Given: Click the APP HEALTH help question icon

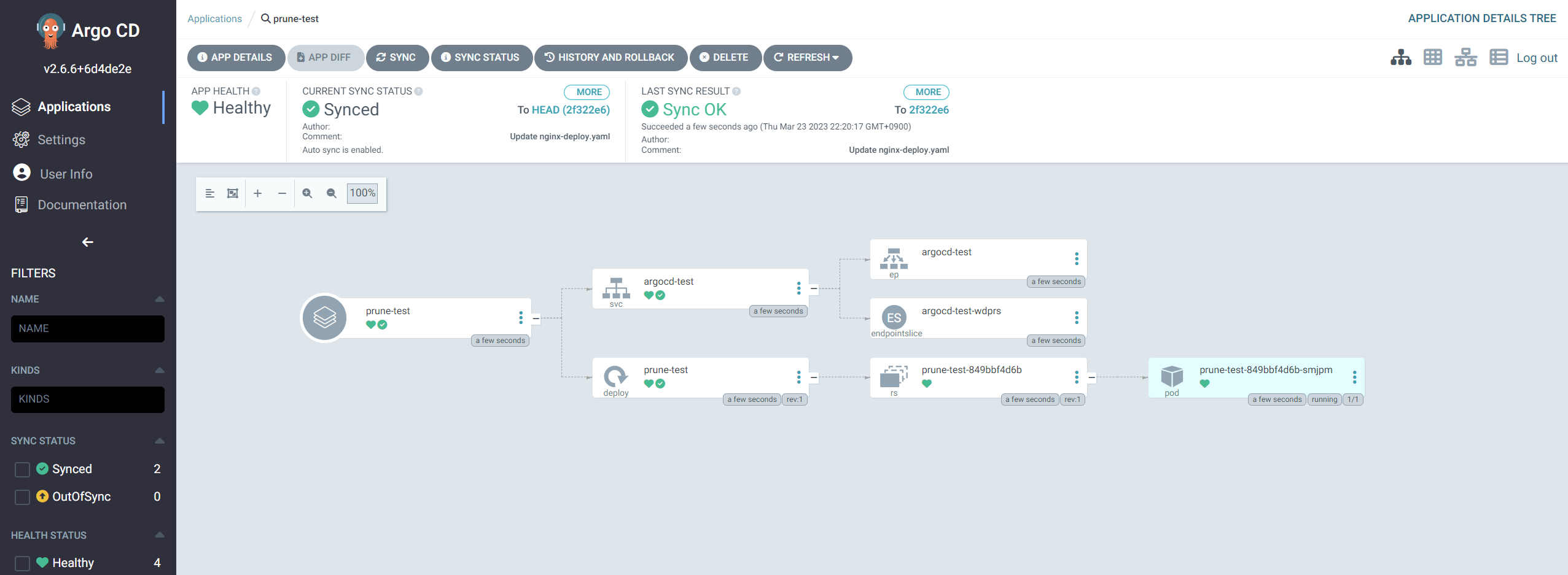Looking at the screenshot, I should tap(256, 91).
